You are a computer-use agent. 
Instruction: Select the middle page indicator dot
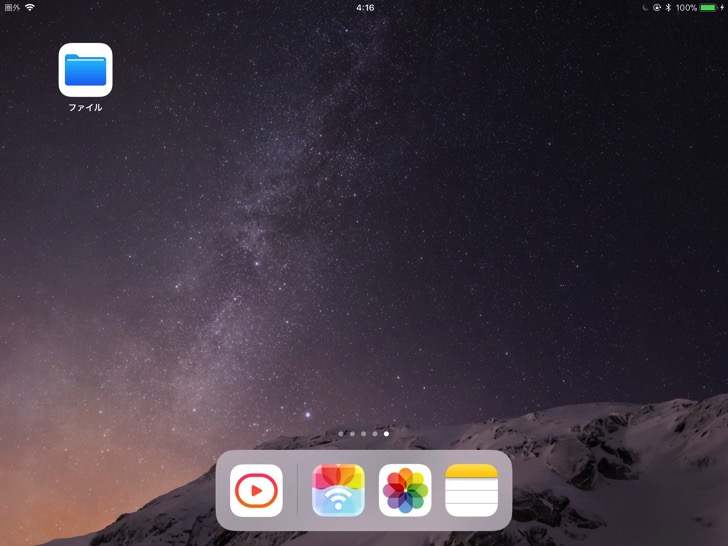point(364,434)
